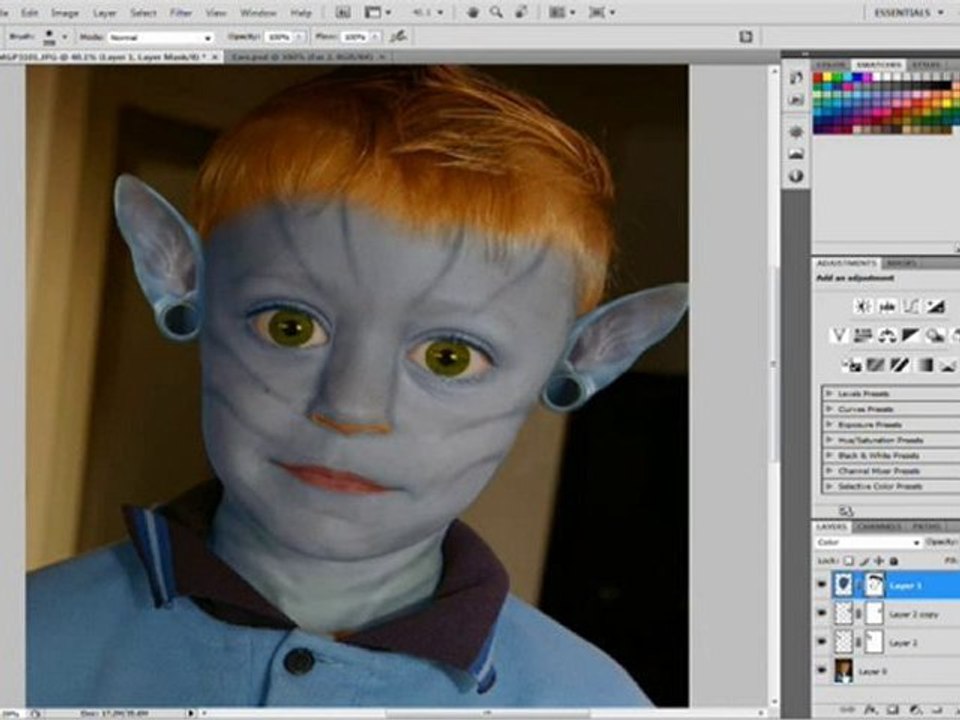This screenshot has width=960, height=720.
Task: Add a Color Balance adjustment
Action: 887,335
